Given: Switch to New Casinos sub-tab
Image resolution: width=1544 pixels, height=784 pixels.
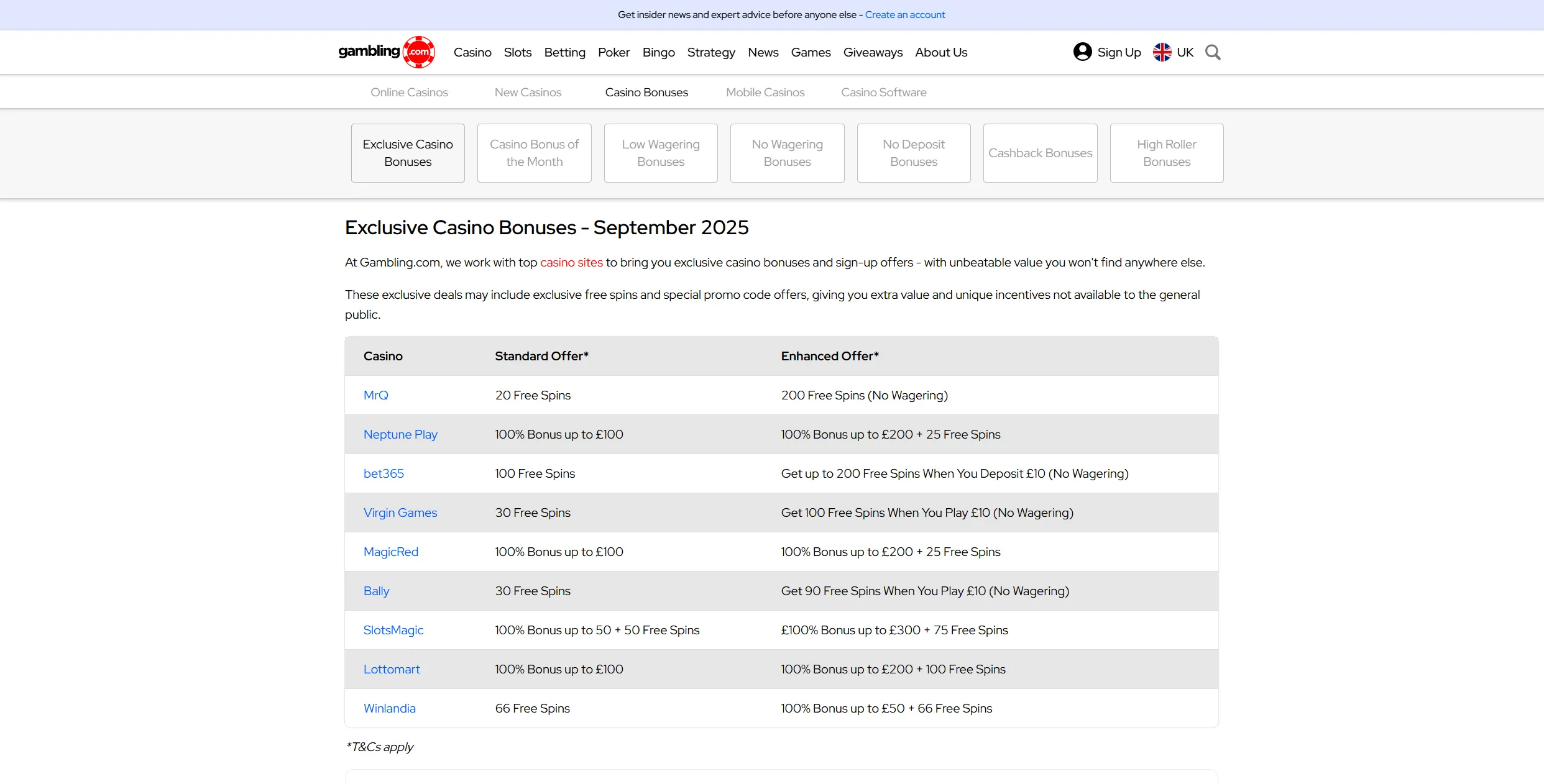Looking at the screenshot, I should [x=528, y=92].
